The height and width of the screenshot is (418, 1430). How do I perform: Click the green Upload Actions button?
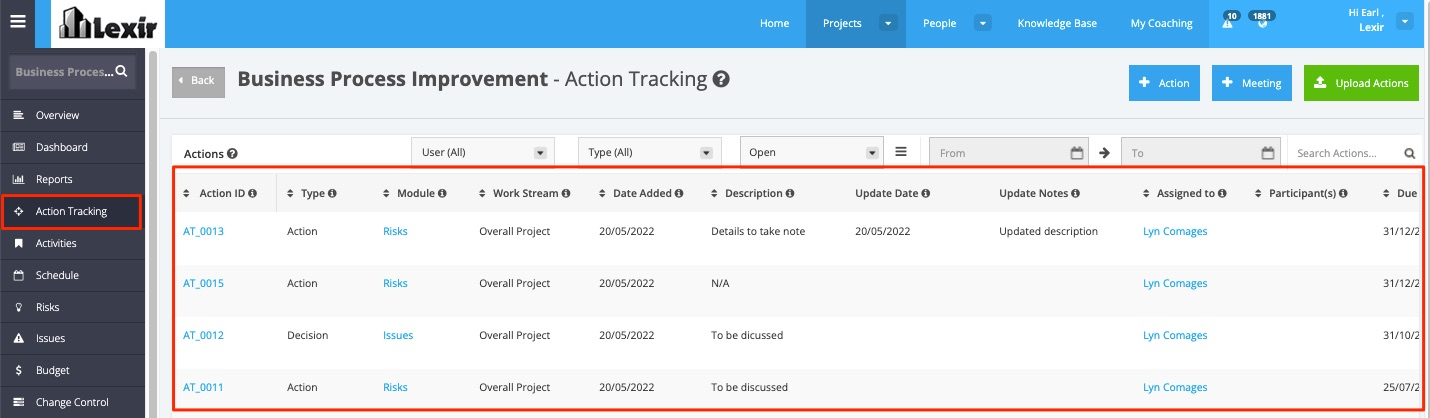[1361, 83]
